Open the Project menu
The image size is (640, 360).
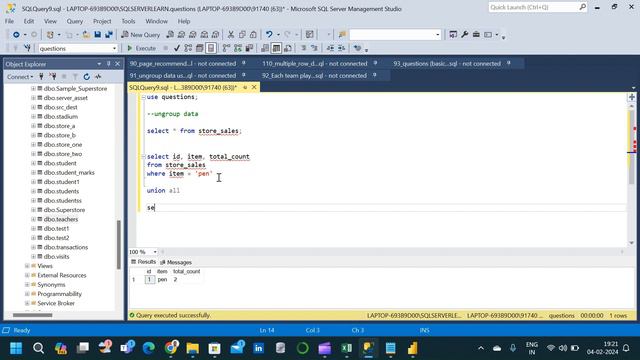(102, 21)
